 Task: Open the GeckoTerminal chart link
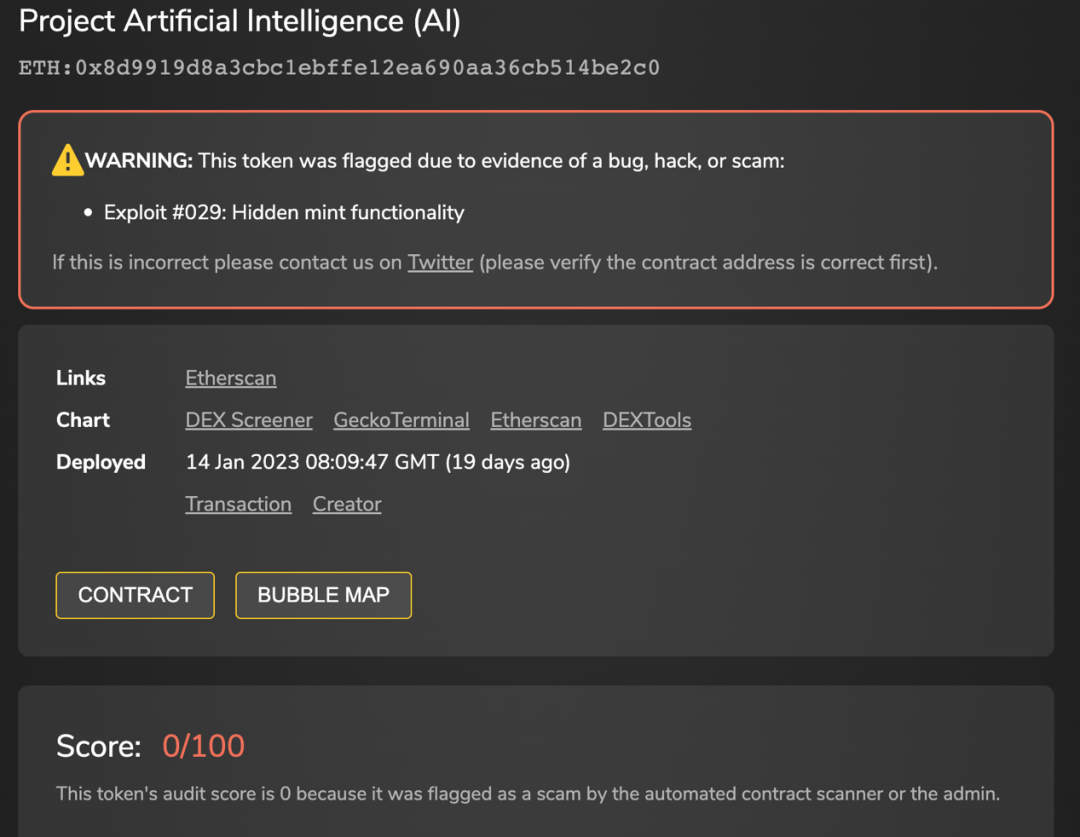point(401,420)
